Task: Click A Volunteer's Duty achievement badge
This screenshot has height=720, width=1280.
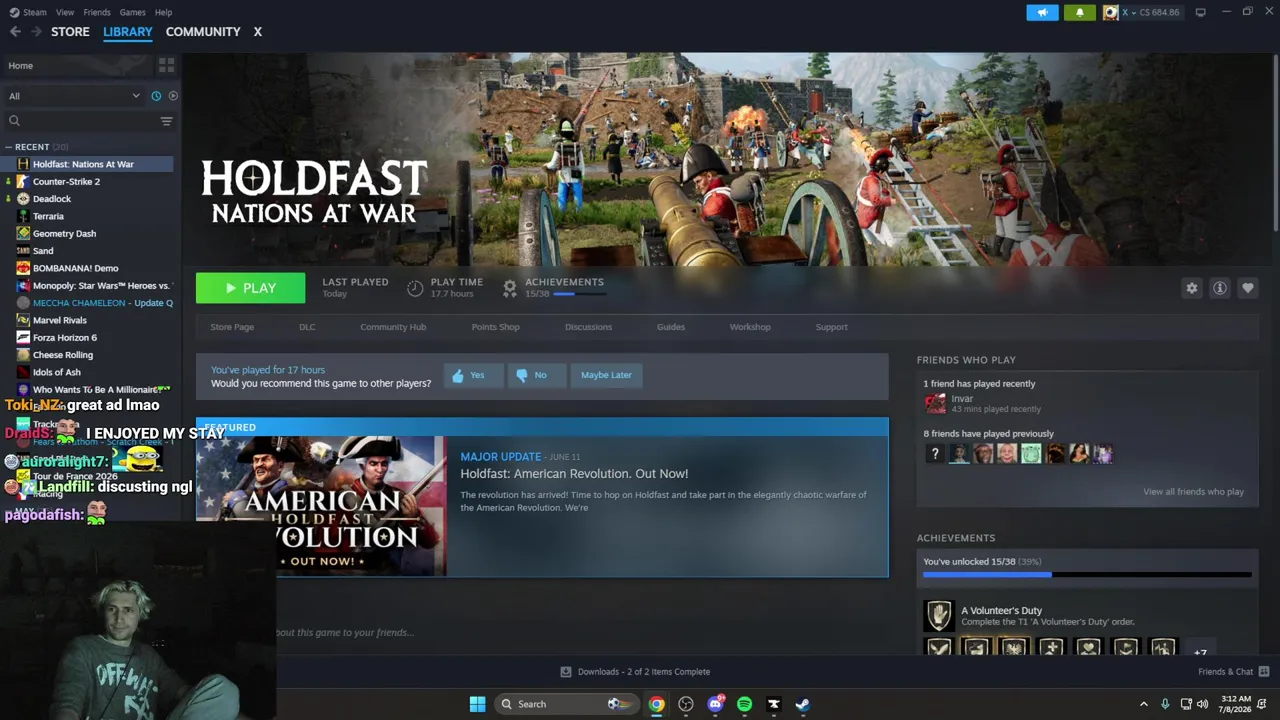Action: (x=938, y=615)
